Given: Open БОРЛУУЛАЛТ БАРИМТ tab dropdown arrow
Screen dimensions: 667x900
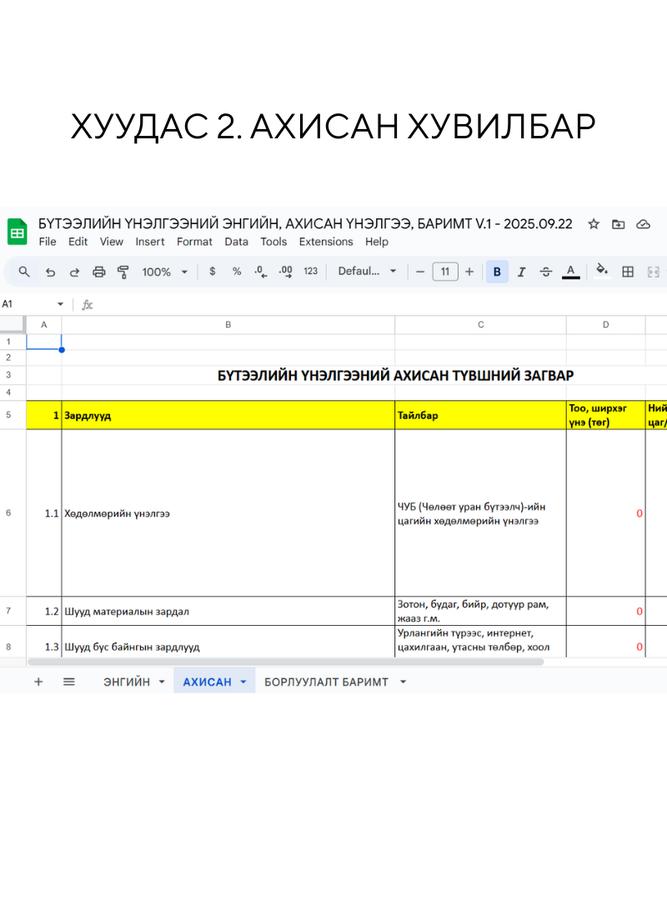Looking at the screenshot, I should coord(403,682).
